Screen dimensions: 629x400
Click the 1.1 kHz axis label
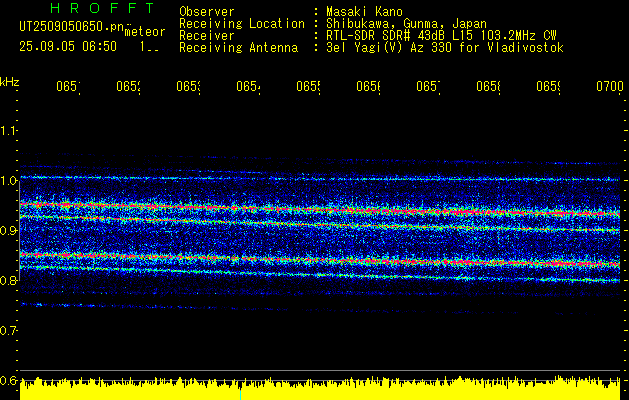[8, 131]
